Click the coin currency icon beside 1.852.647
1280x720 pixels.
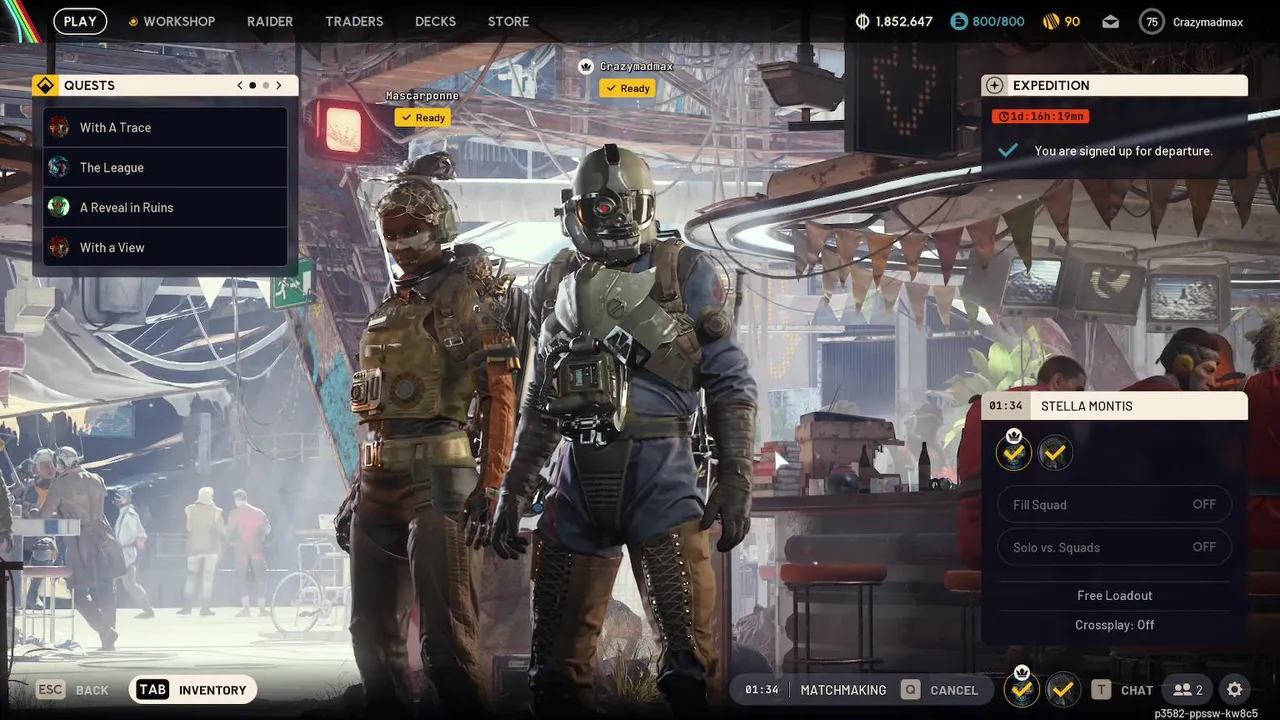click(x=864, y=21)
